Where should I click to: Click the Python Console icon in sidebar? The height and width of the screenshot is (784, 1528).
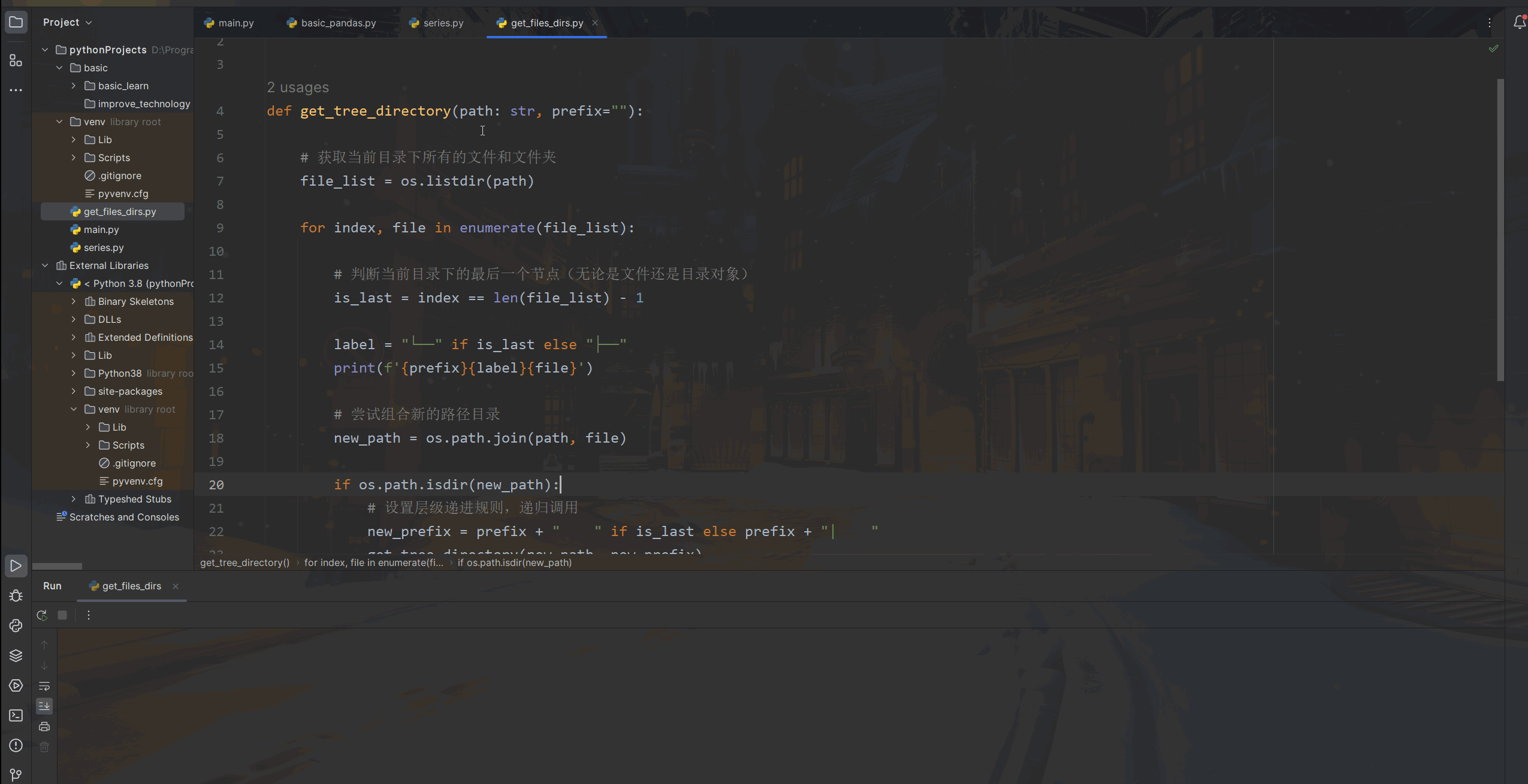(x=16, y=626)
